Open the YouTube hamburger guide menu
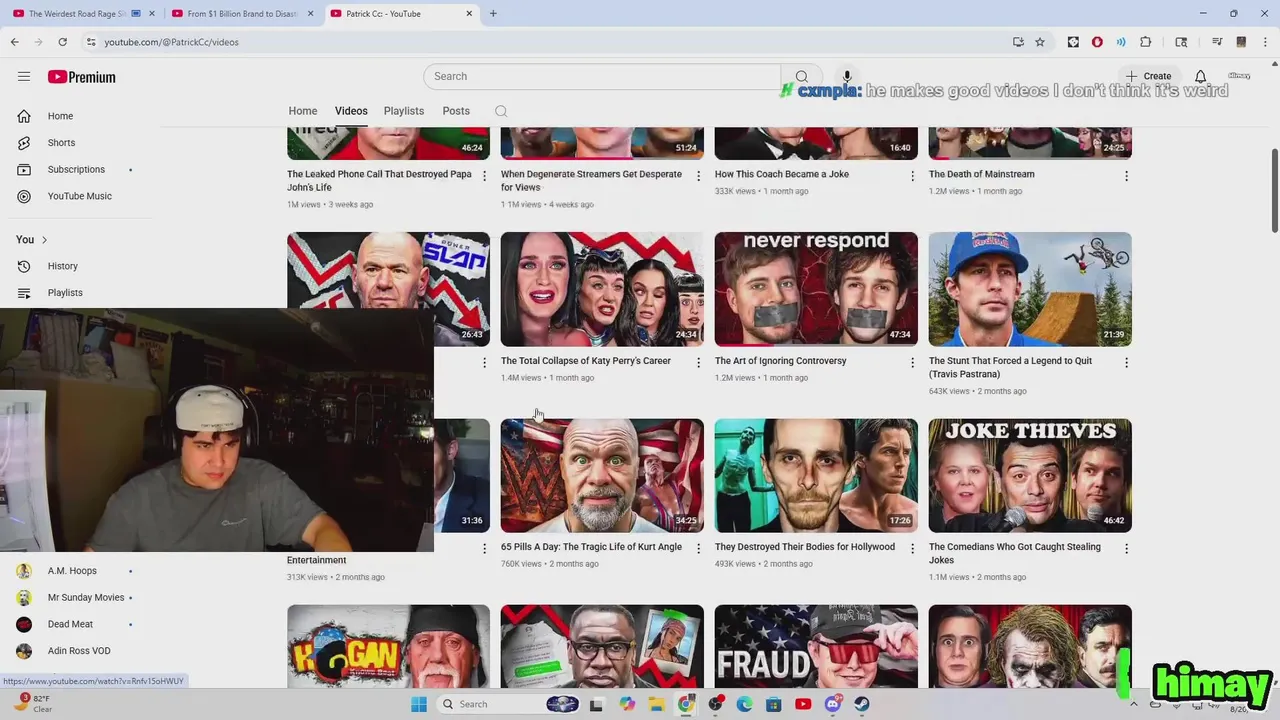This screenshot has width=1280, height=720. (x=24, y=77)
